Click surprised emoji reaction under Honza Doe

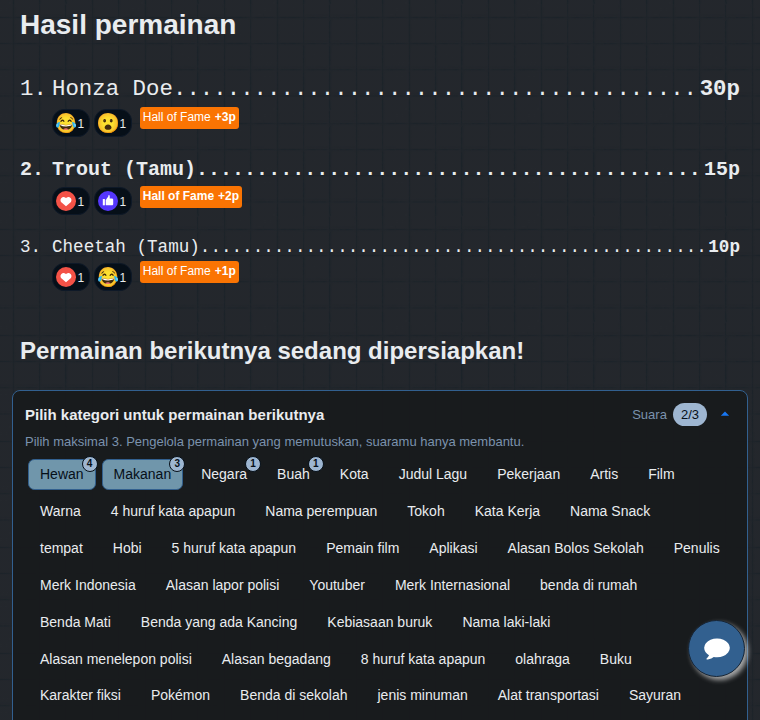113,123
